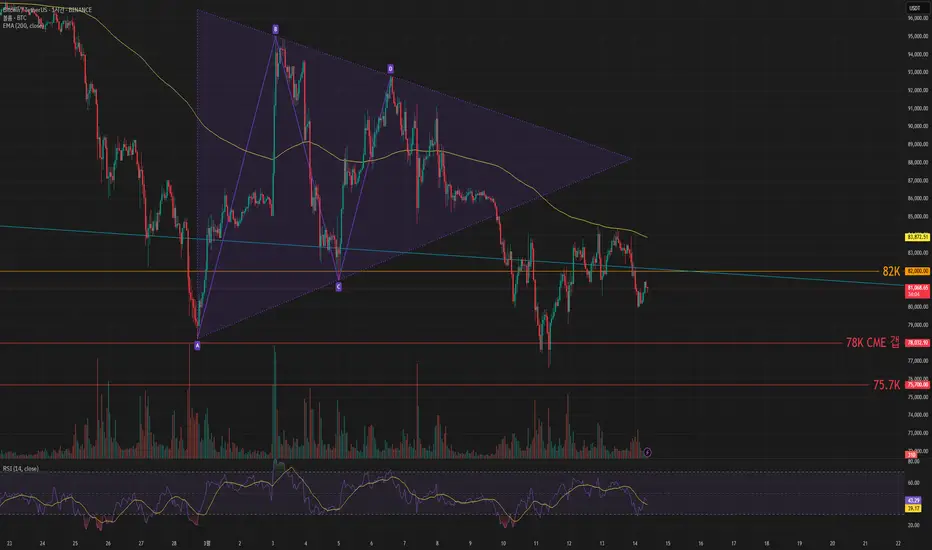Click the yellow 83,872.51 EMA price tag
Screen dimensions: 932x550
917,237
